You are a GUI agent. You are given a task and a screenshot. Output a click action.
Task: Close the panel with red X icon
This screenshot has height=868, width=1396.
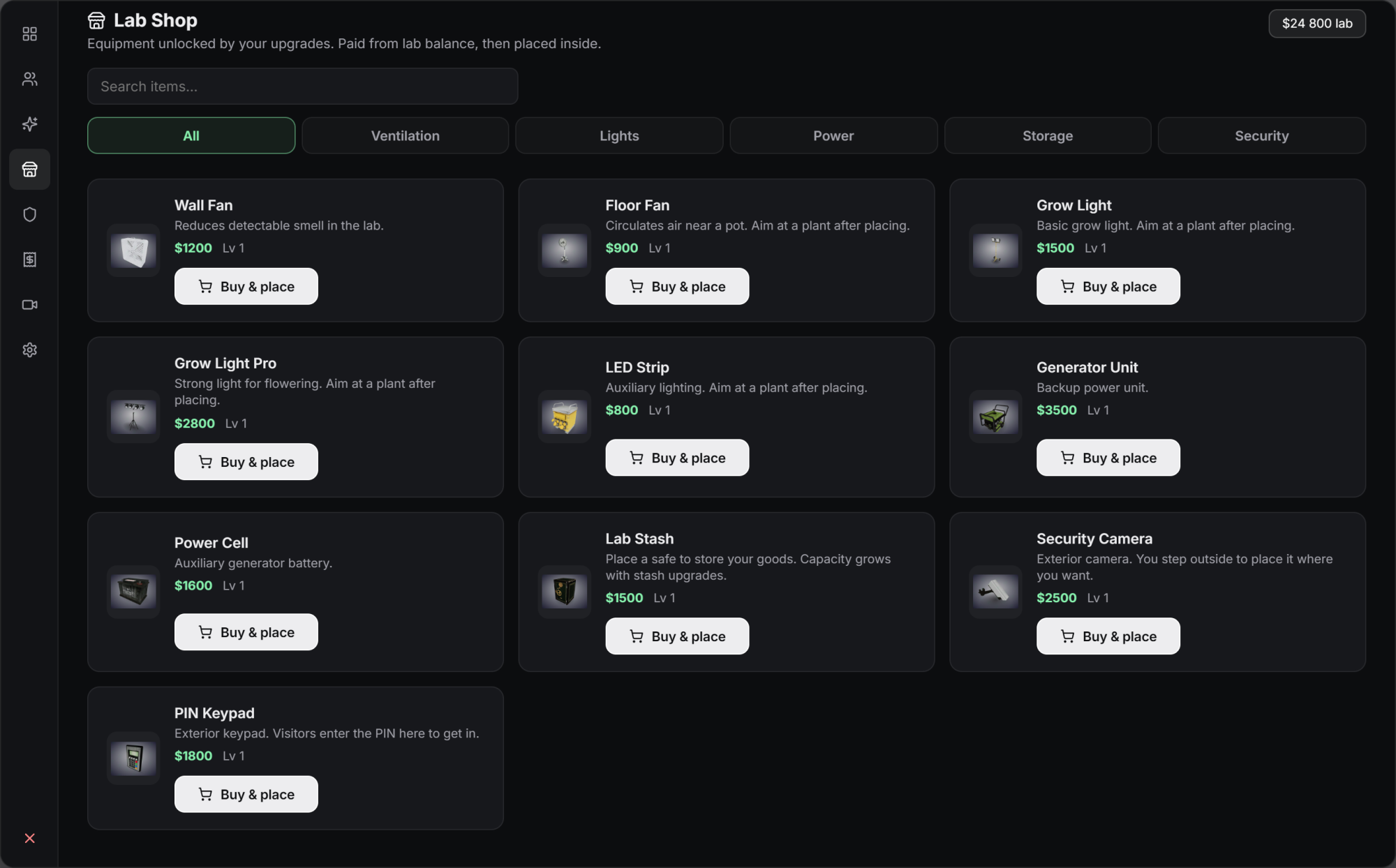pos(29,838)
